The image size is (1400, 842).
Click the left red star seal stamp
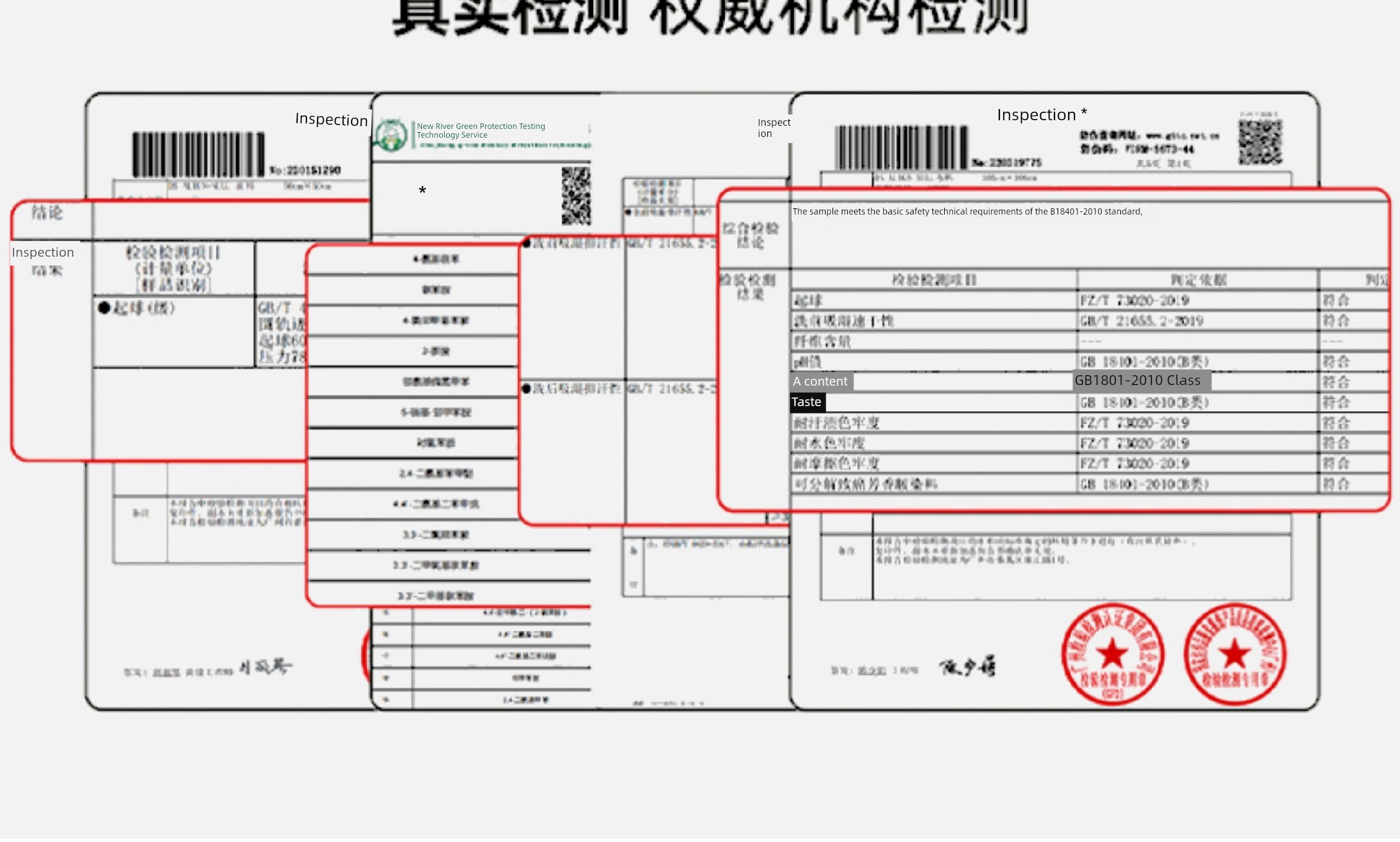point(1112,654)
